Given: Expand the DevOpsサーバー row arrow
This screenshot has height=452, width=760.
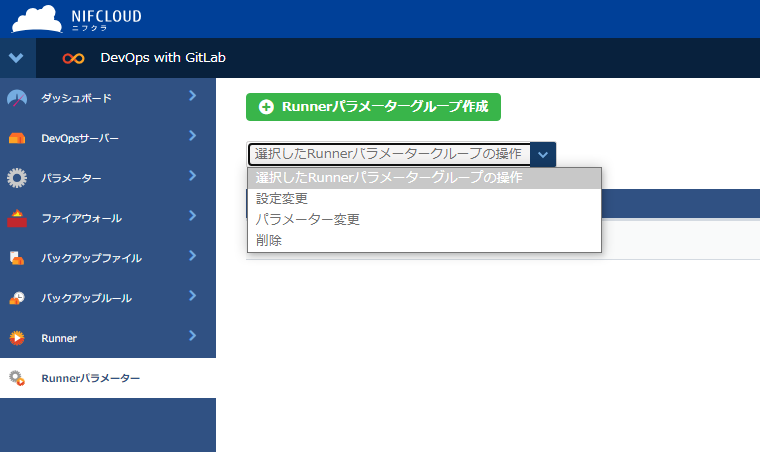Looking at the screenshot, I should (192, 136).
